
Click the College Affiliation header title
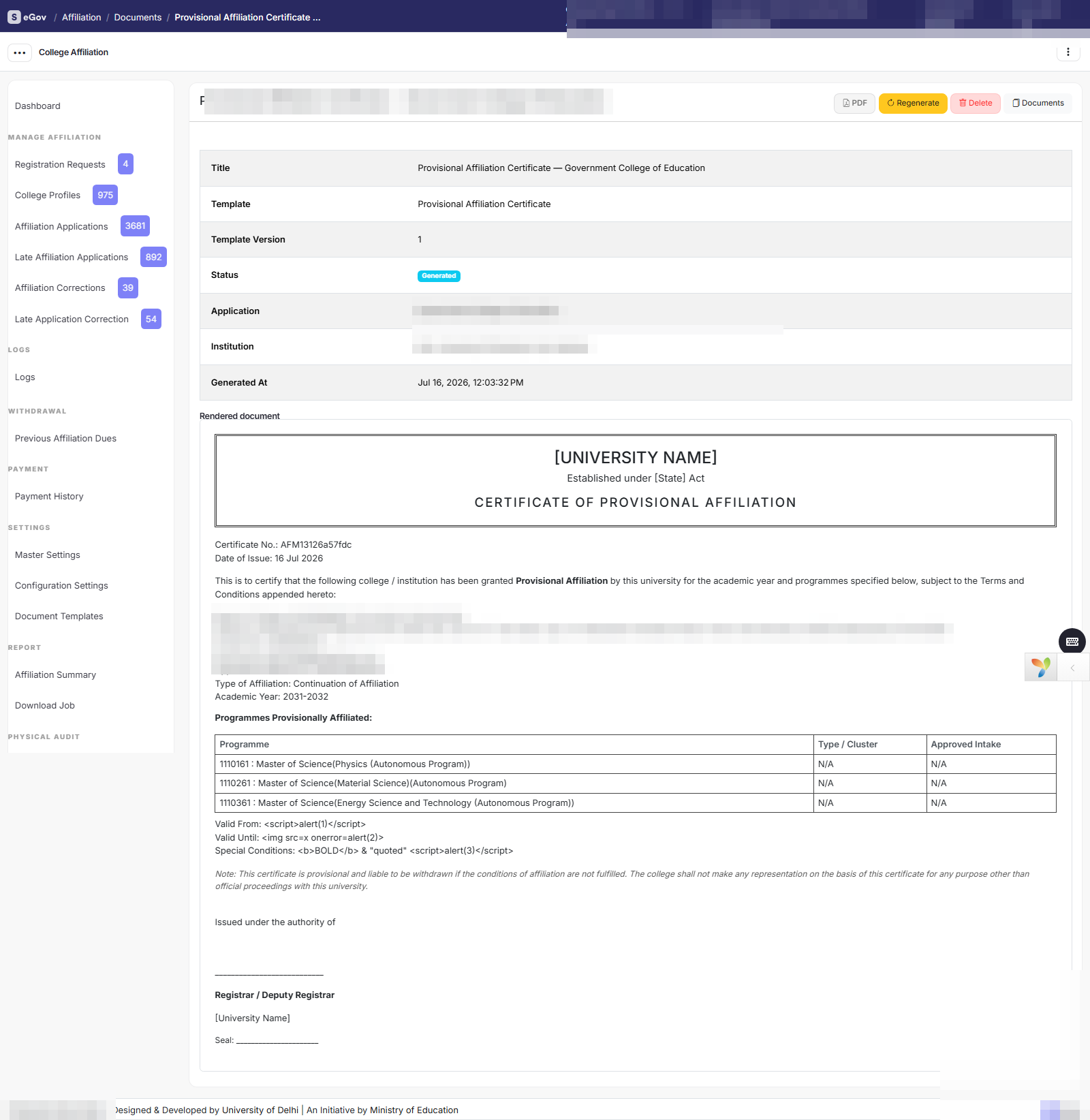[74, 52]
